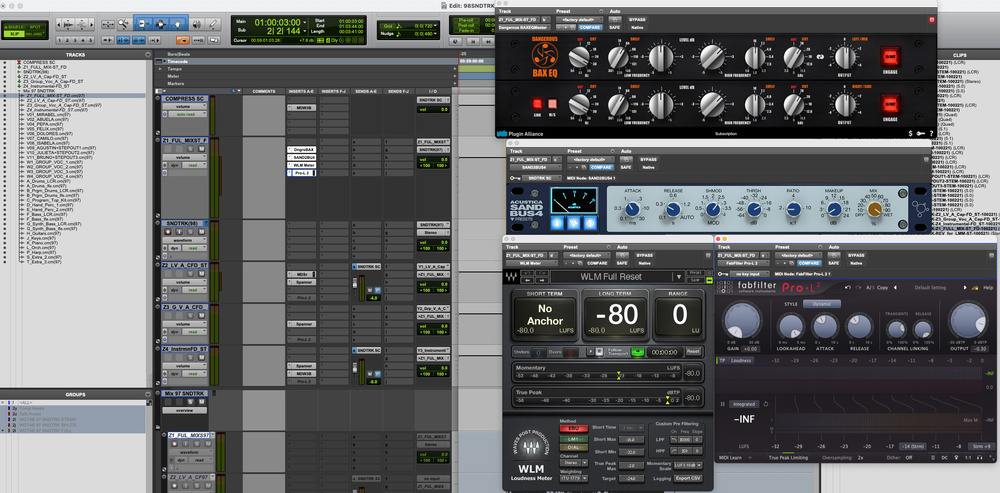Click the orange Link Timeline and Edit Selection icon
The width and height of the screenshot is (1000, 493).
(x=183, y=40)
